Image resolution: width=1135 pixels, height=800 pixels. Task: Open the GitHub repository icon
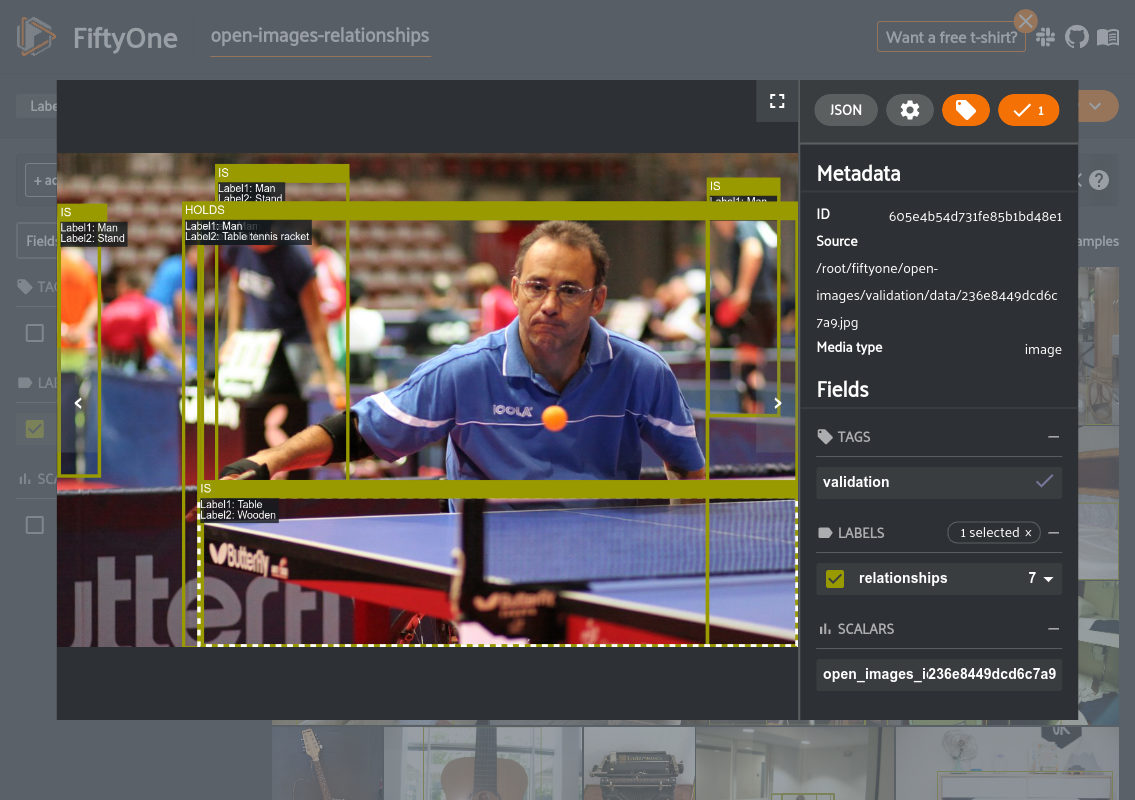tap(1076, 38)
